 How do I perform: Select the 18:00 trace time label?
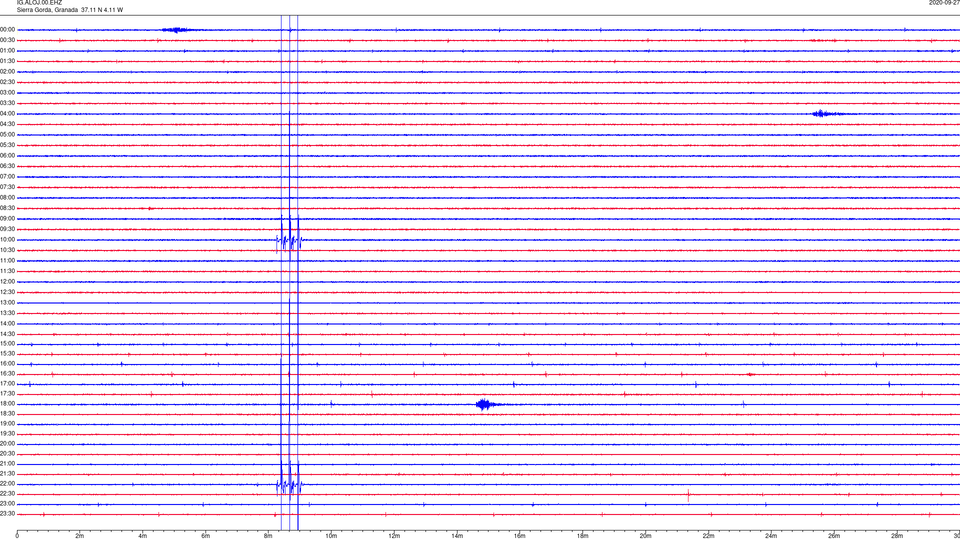pos(8,404)
